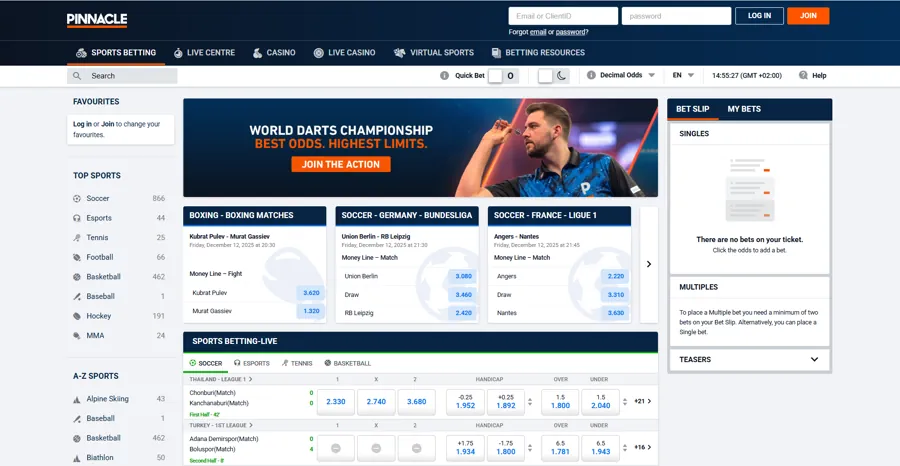
Task: Open Baseball in A-Z Sports
Action: pos(100,418)
